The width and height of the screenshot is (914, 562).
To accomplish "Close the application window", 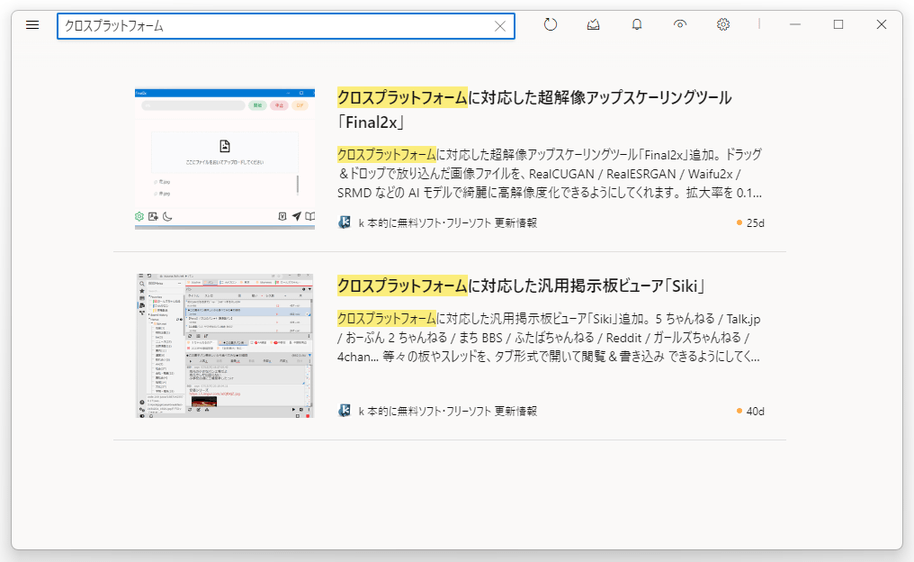I will pyautogui.click(x=881, y=24).
